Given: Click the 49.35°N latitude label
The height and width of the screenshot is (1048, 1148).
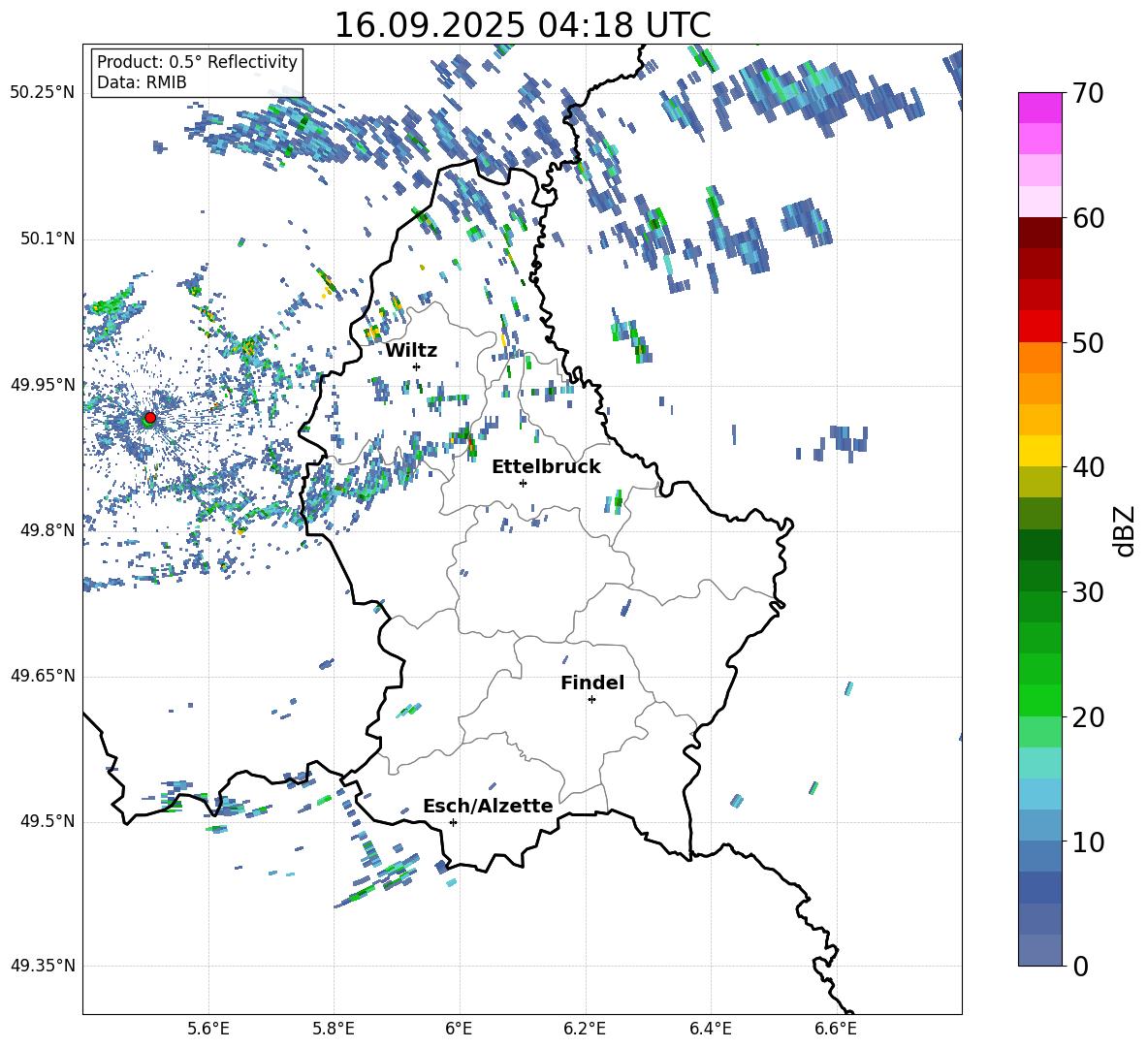Looking at the screenshot, I should click(42, 966).
